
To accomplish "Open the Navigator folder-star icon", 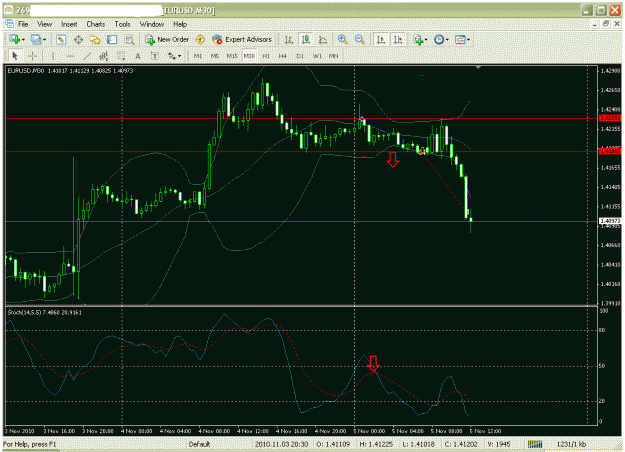I will [95, 39].
